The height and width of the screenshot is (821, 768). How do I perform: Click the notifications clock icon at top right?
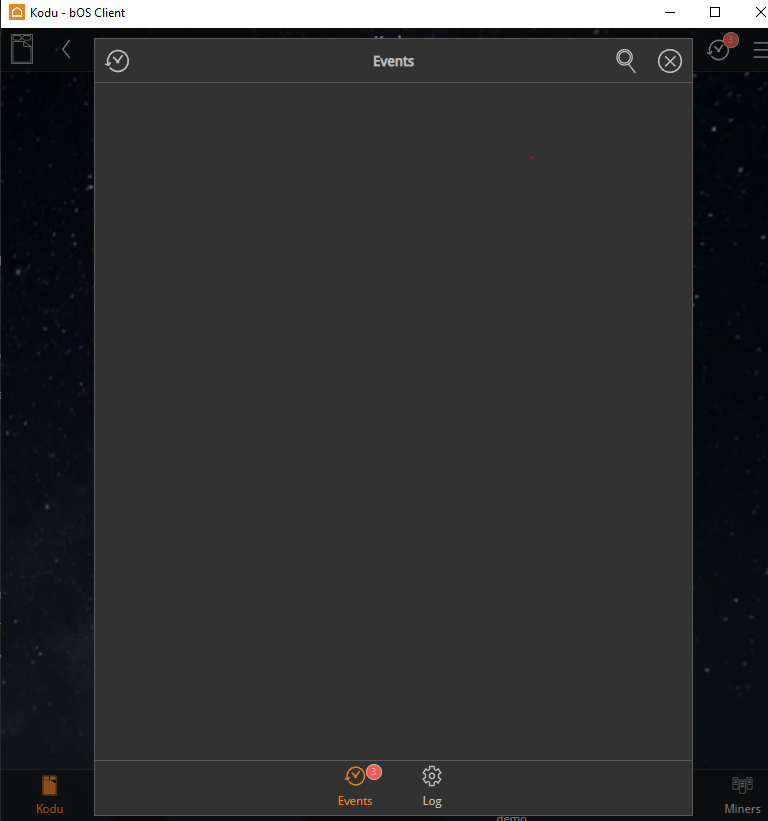[718, 49]
